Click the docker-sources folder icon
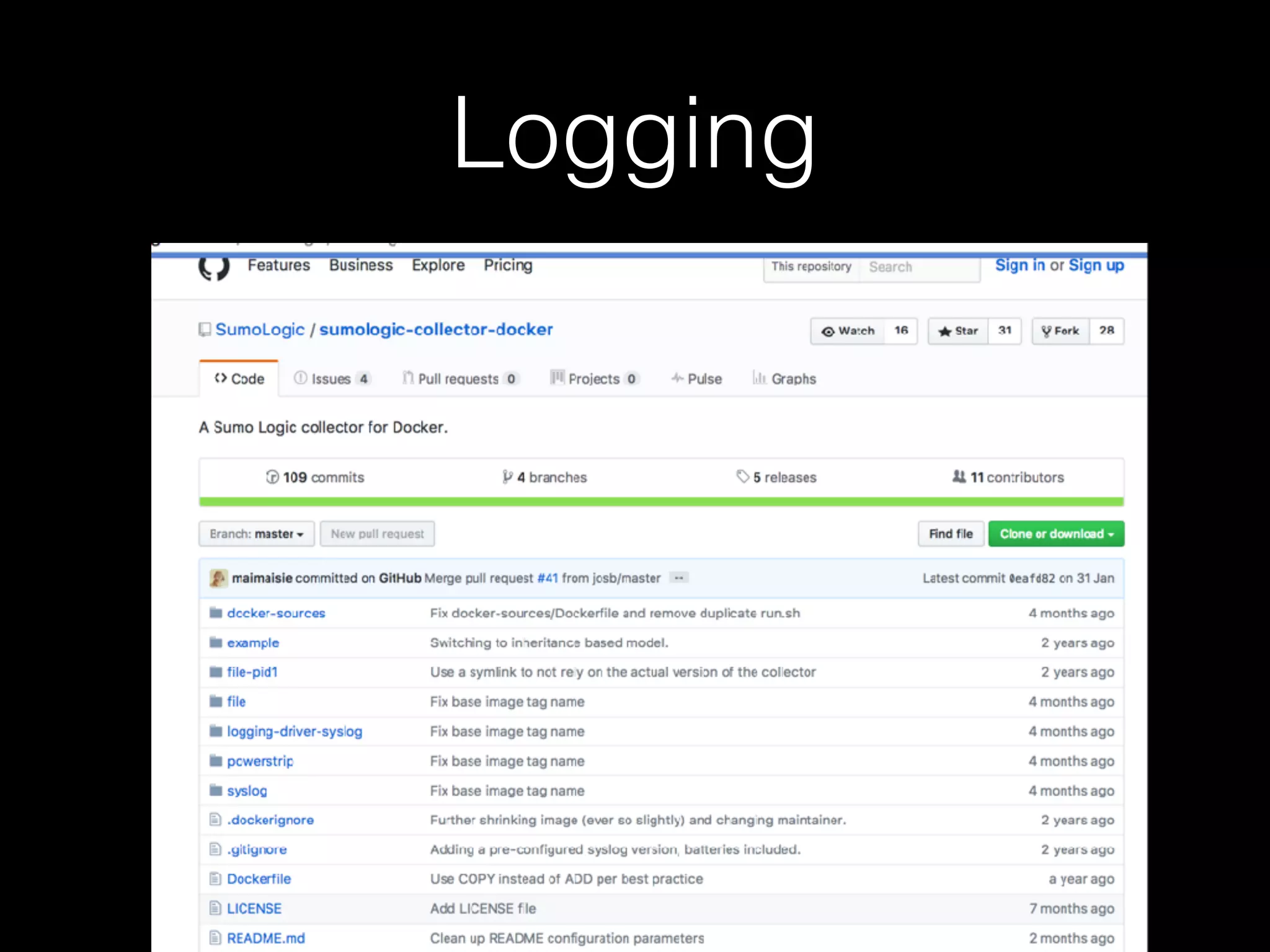1270x952 pixels. [x=216, y=612]
